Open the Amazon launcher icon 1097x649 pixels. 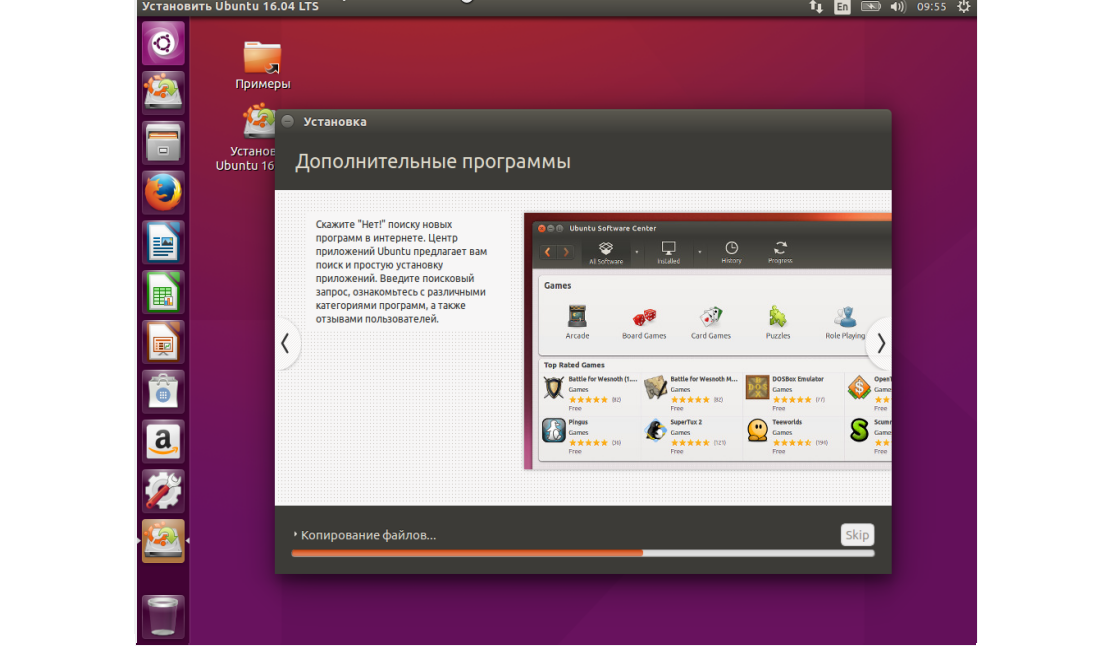tap(163, 441)
